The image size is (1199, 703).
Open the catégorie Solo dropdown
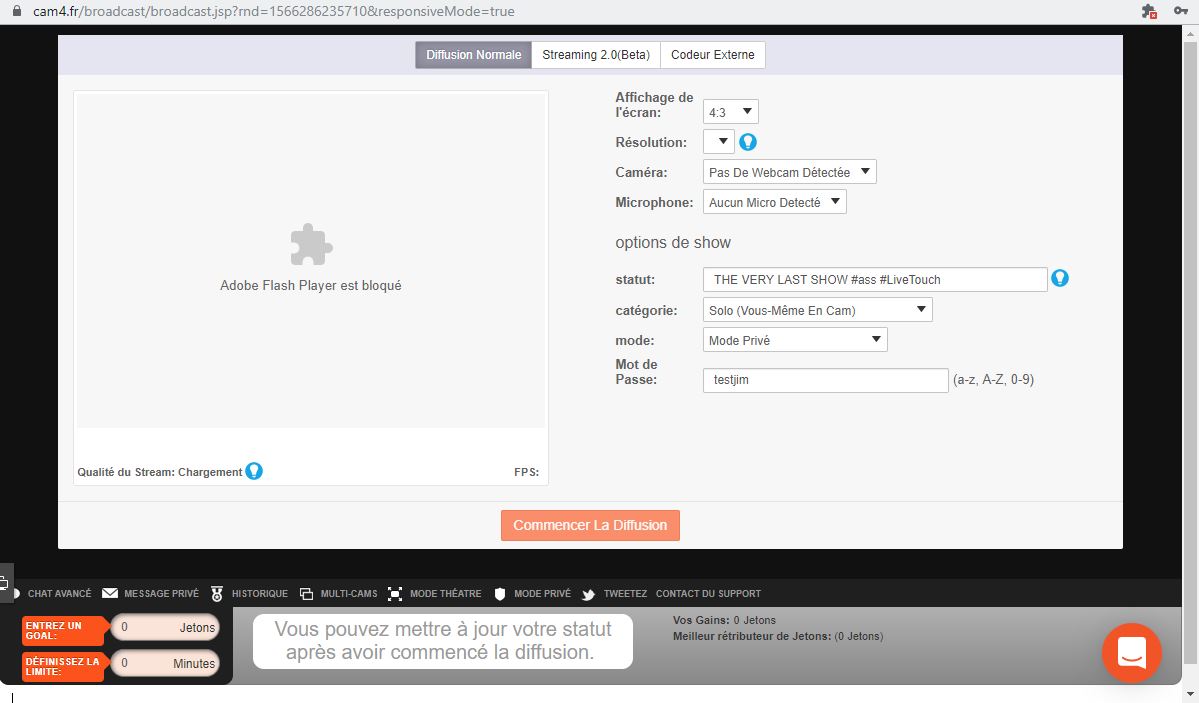point(817,310)
